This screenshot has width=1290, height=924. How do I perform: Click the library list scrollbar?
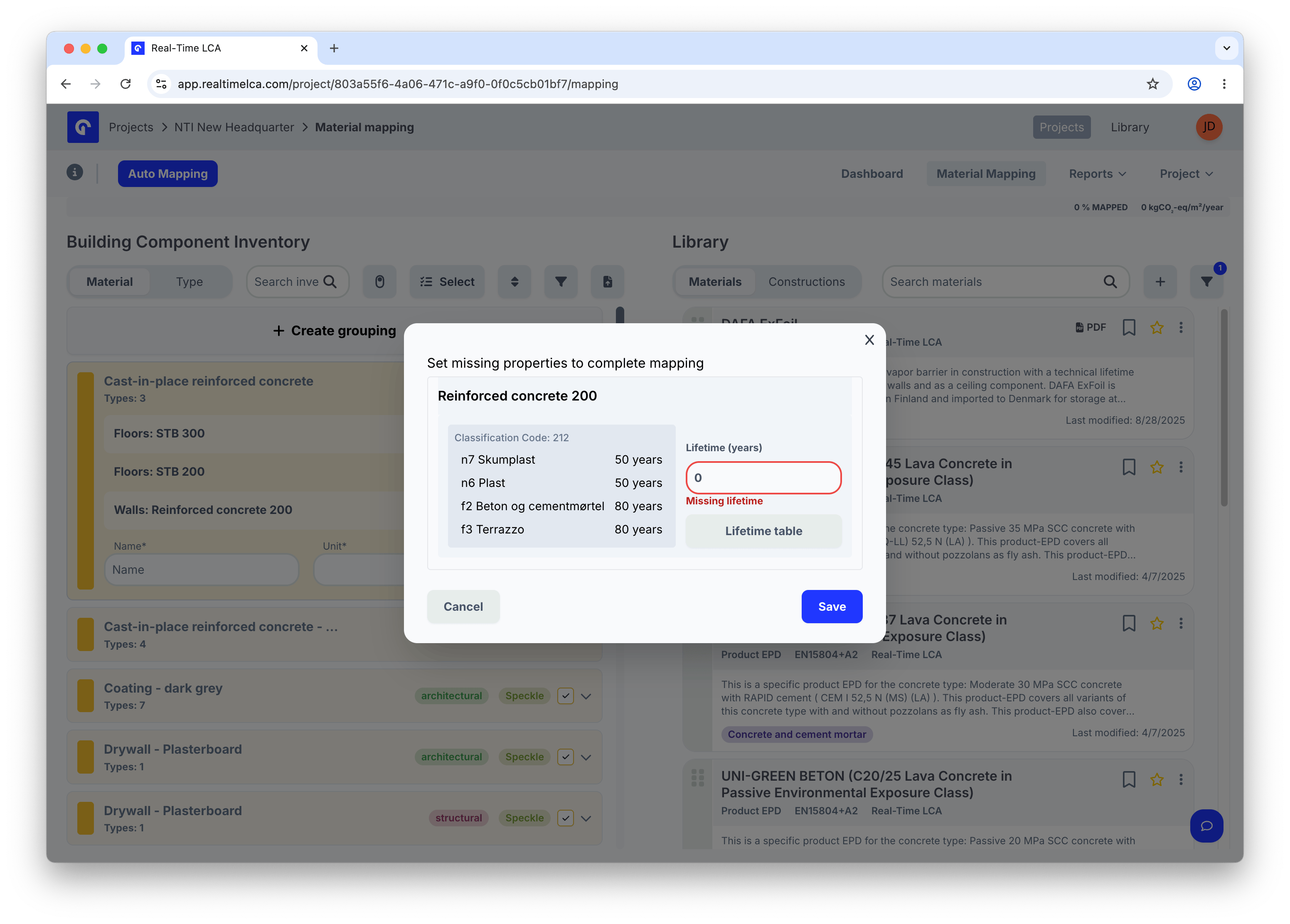click(1224, 407)
